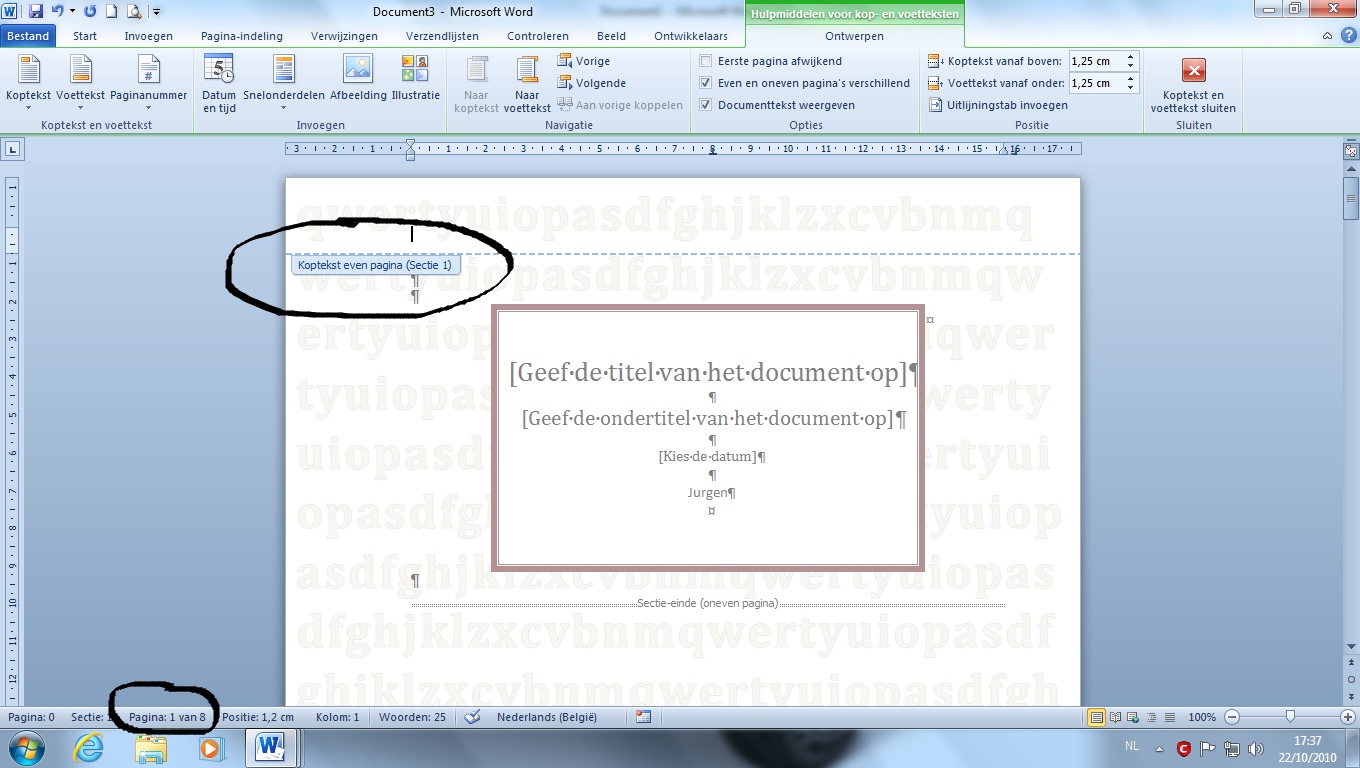This screenshot has width=1360, height=768.
Task: Open Snelonderdelen quick parts
Action: 284,82
